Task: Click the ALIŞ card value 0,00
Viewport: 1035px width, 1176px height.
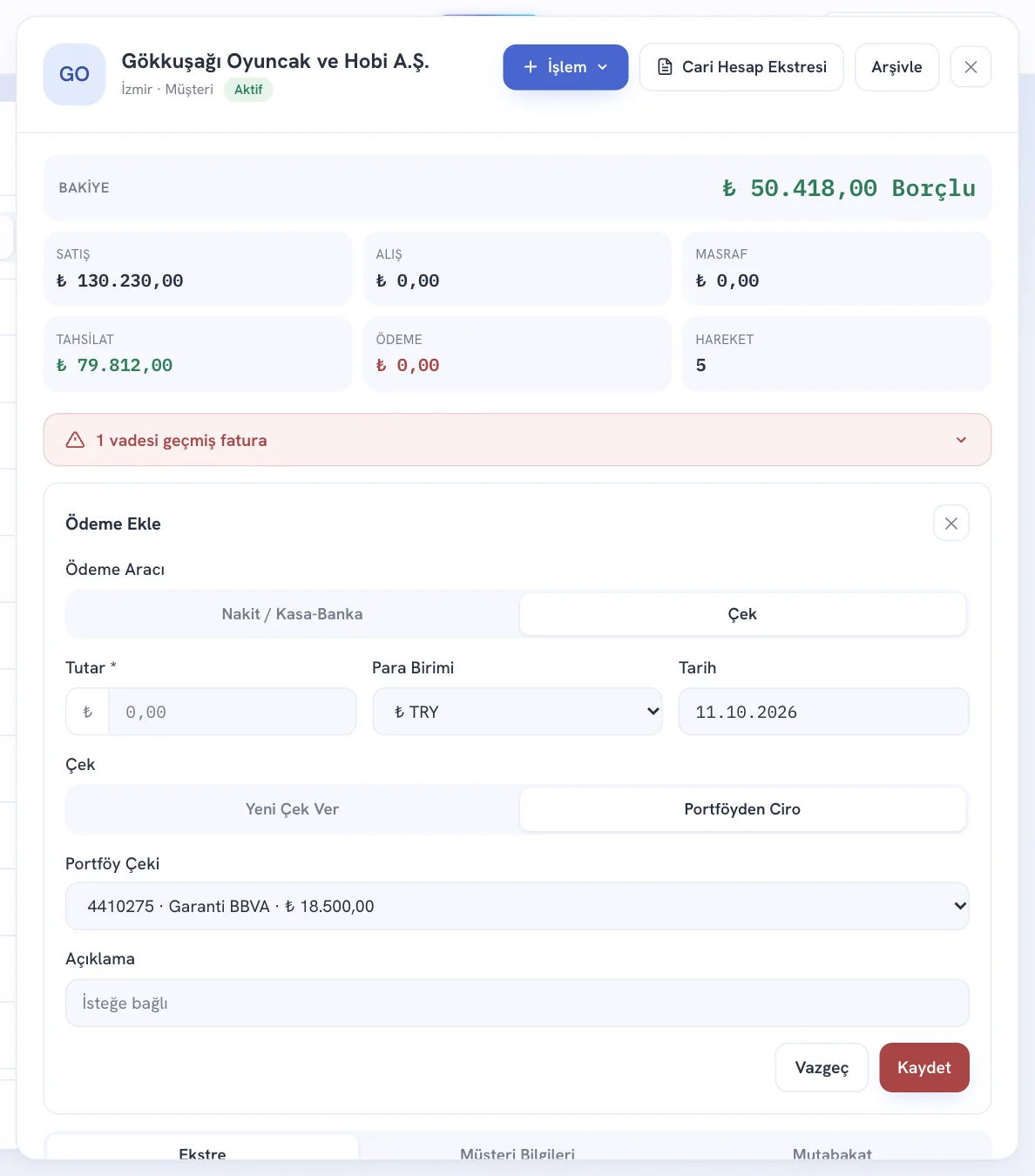Action: 408,280
